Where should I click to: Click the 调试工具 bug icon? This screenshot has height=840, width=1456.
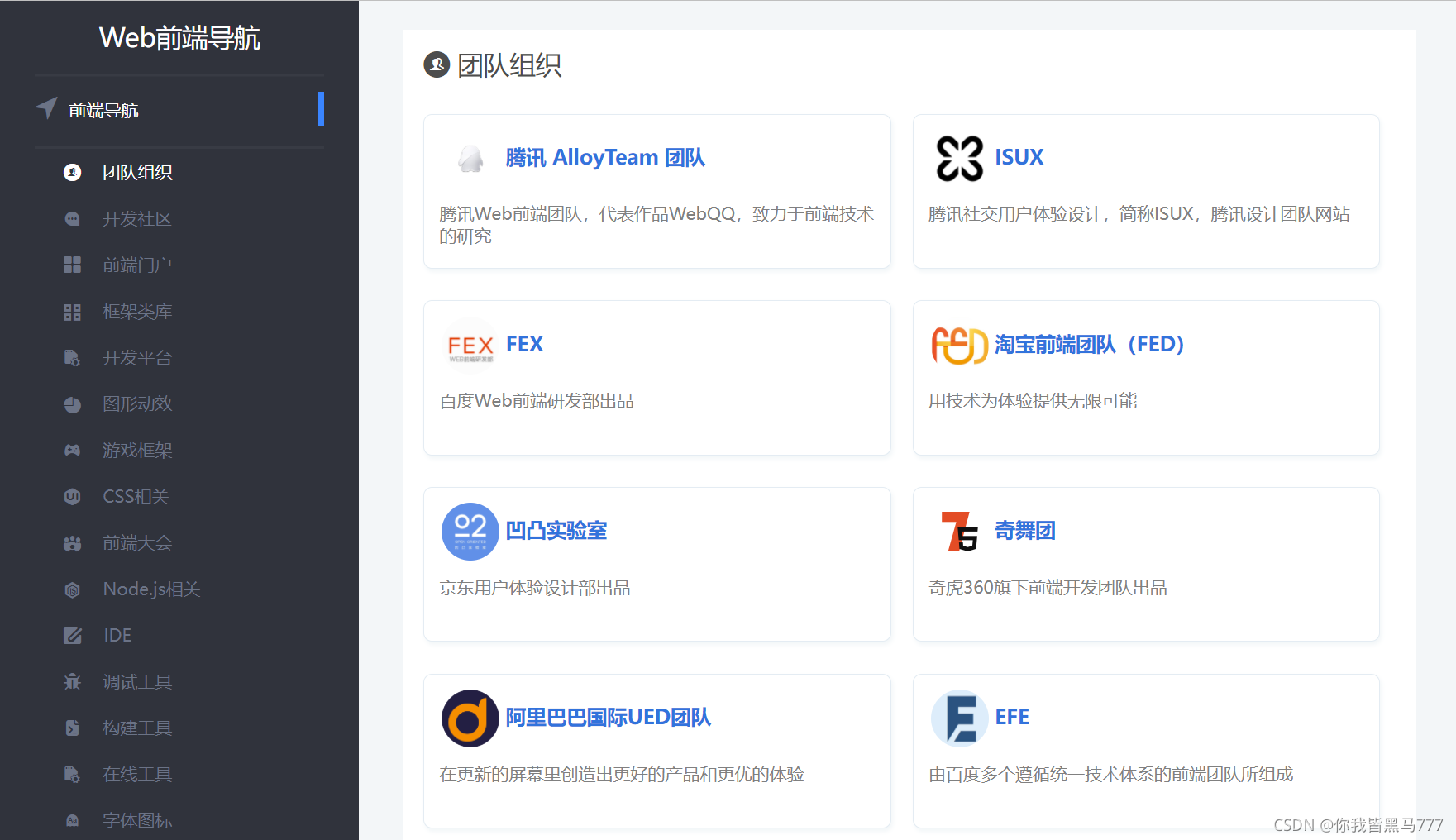73,682
